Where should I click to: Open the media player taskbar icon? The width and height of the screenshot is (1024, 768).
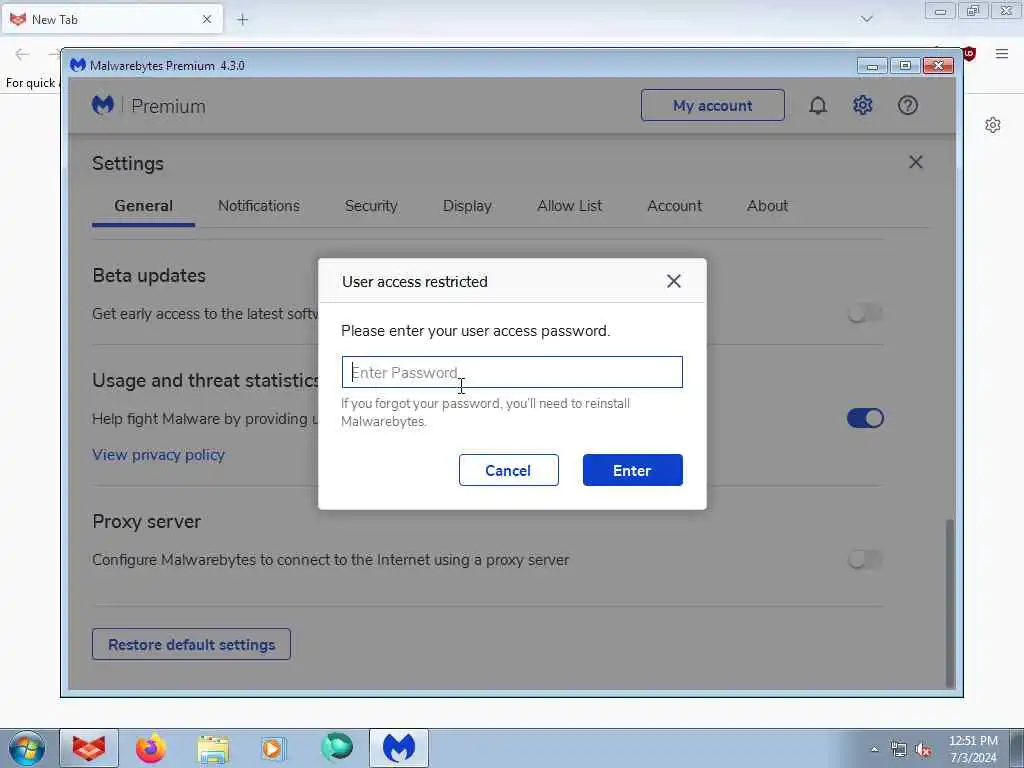click(x=273, y=748)
